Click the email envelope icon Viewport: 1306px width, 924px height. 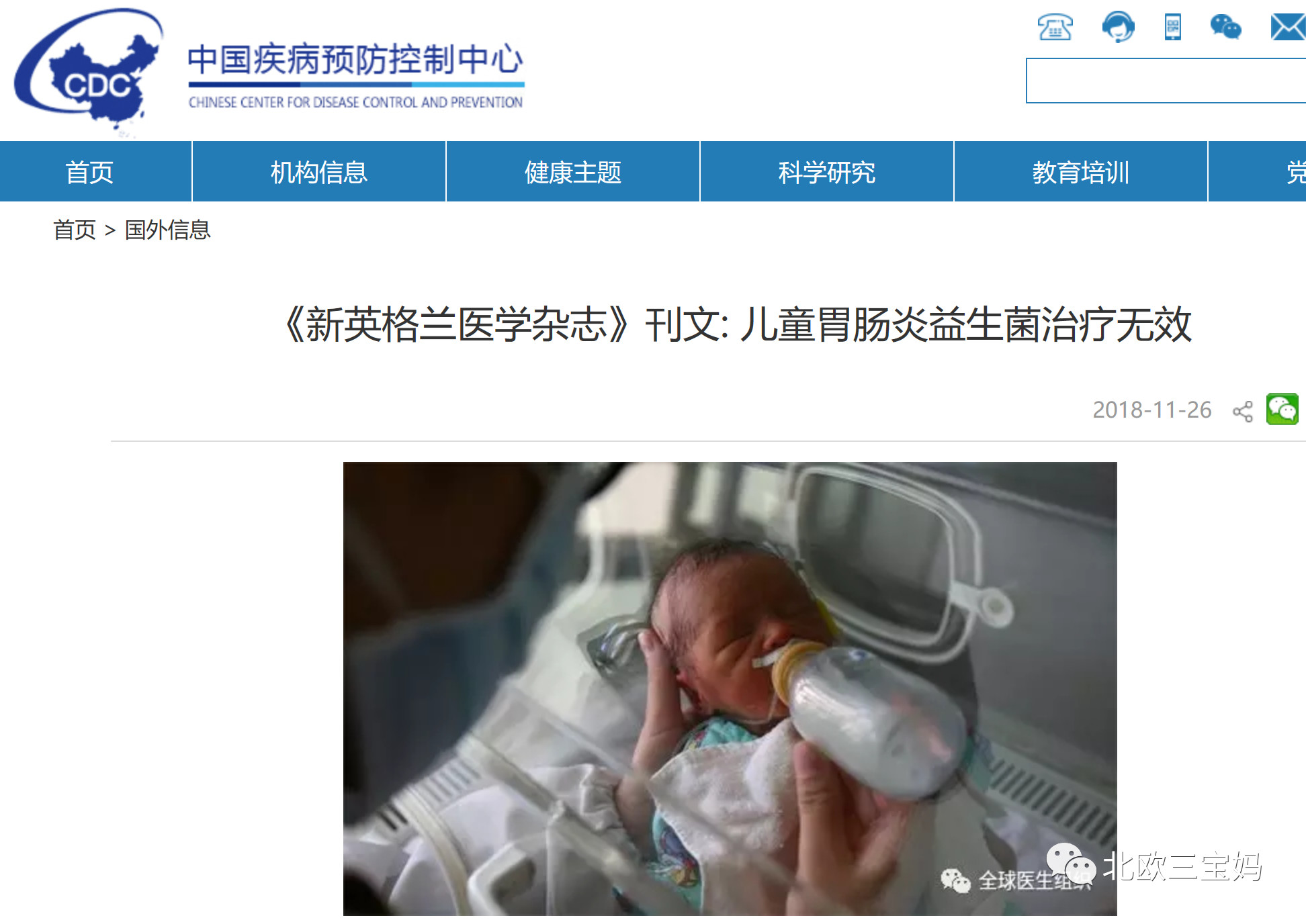pos(1288,28)
